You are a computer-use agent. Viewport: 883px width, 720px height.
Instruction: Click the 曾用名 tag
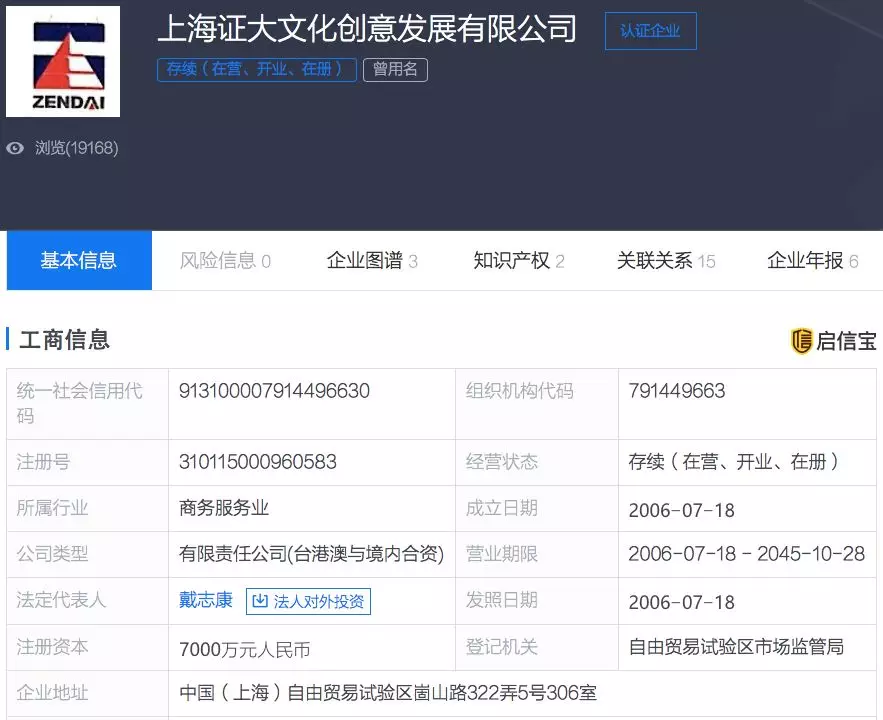[x=395, y=70]
